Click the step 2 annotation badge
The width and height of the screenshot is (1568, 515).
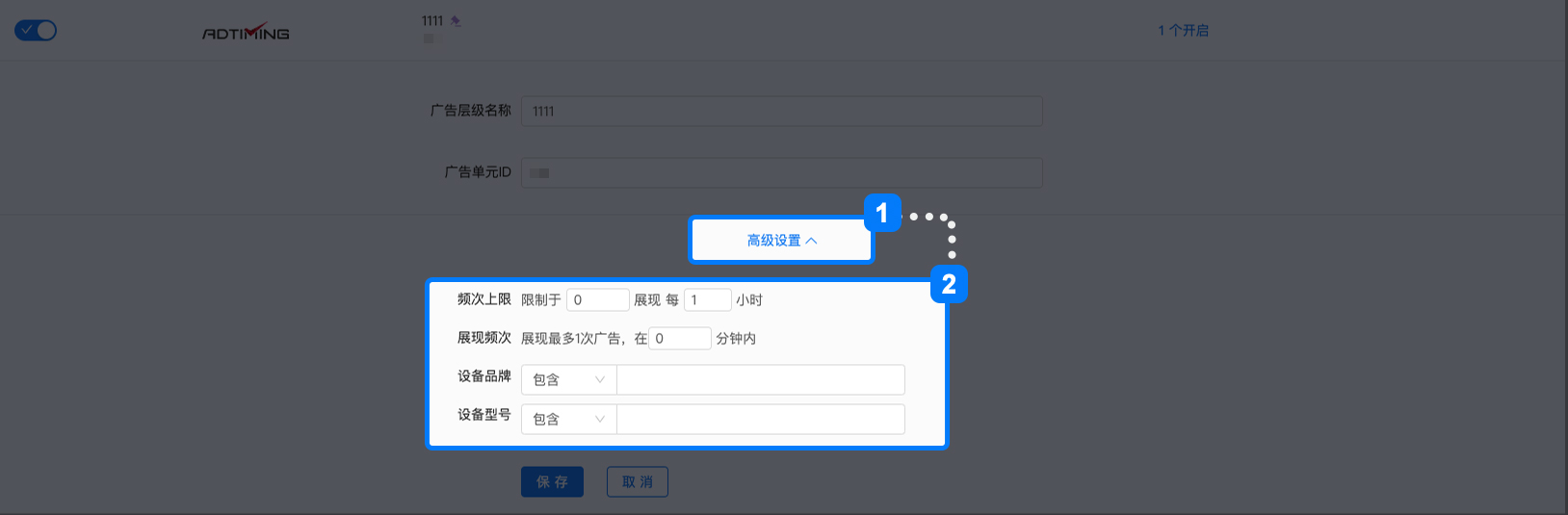[949, 284]
